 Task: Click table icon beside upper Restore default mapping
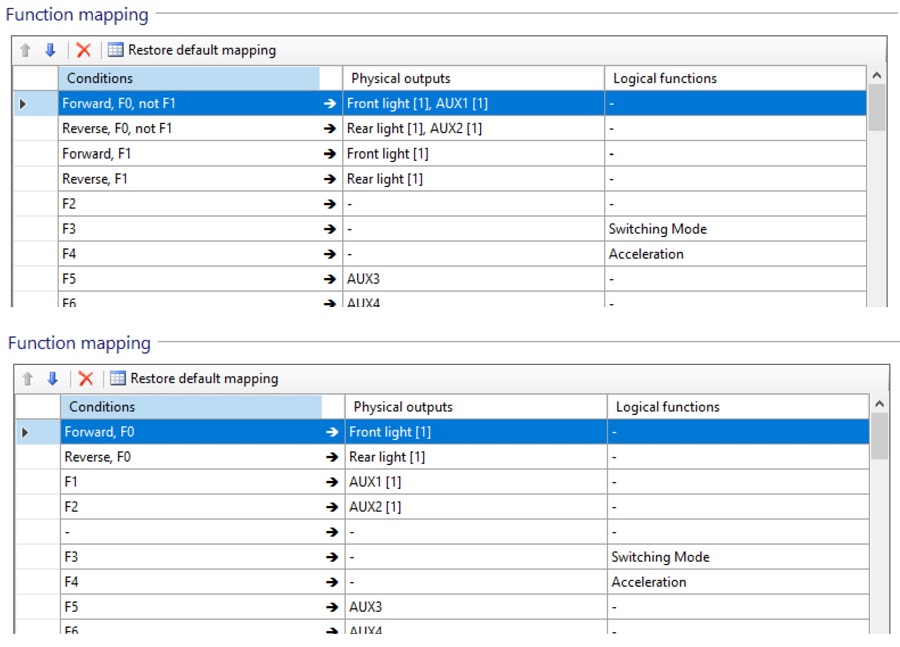(x=116, y=50)
